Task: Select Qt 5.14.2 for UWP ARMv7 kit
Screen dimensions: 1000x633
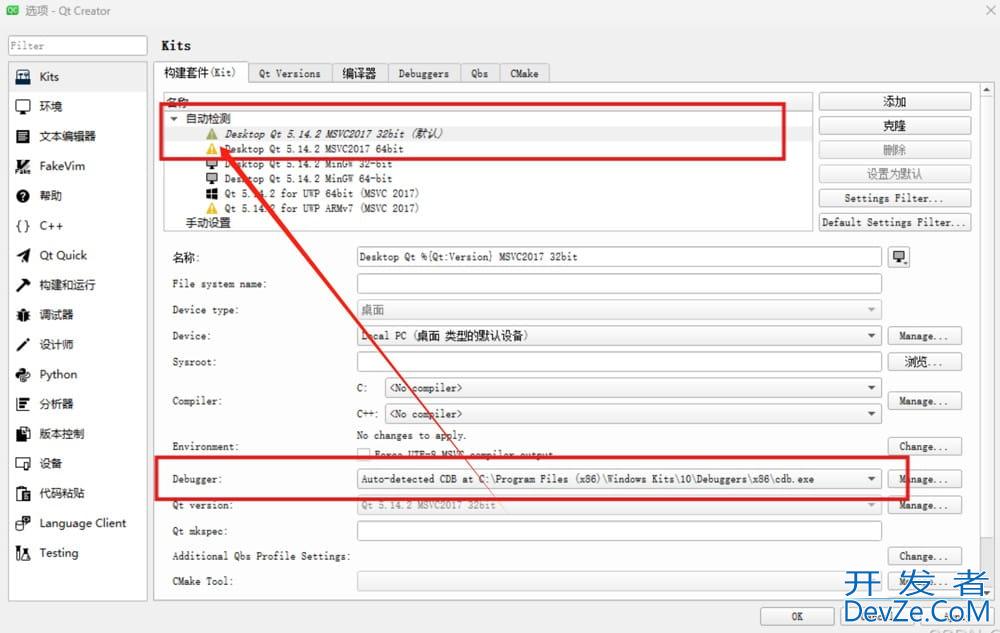Action: (x=321, y=208)
